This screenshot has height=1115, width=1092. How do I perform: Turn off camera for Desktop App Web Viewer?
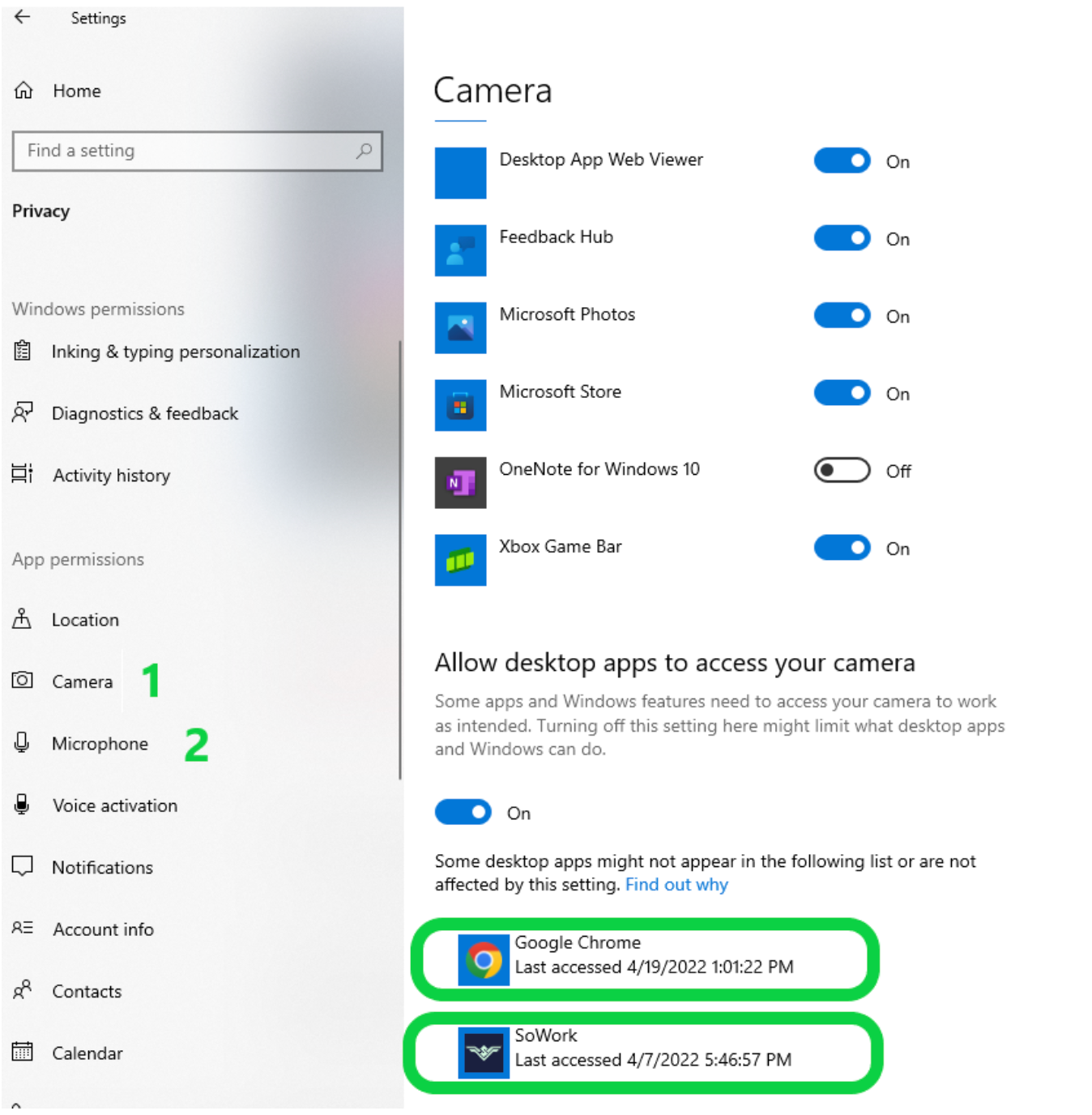tap(842, 160)
